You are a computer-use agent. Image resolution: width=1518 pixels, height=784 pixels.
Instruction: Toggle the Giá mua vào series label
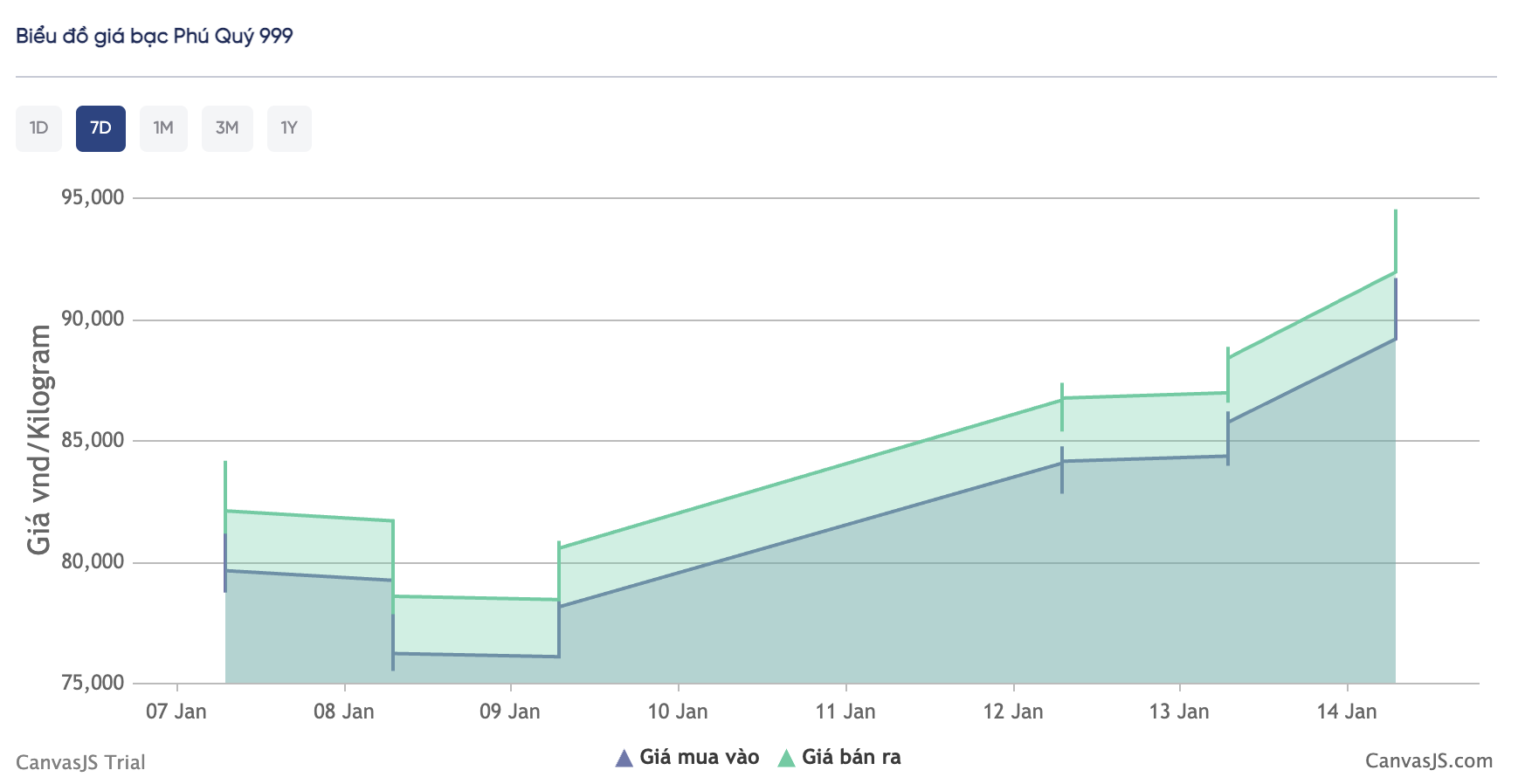pos(699,757)
